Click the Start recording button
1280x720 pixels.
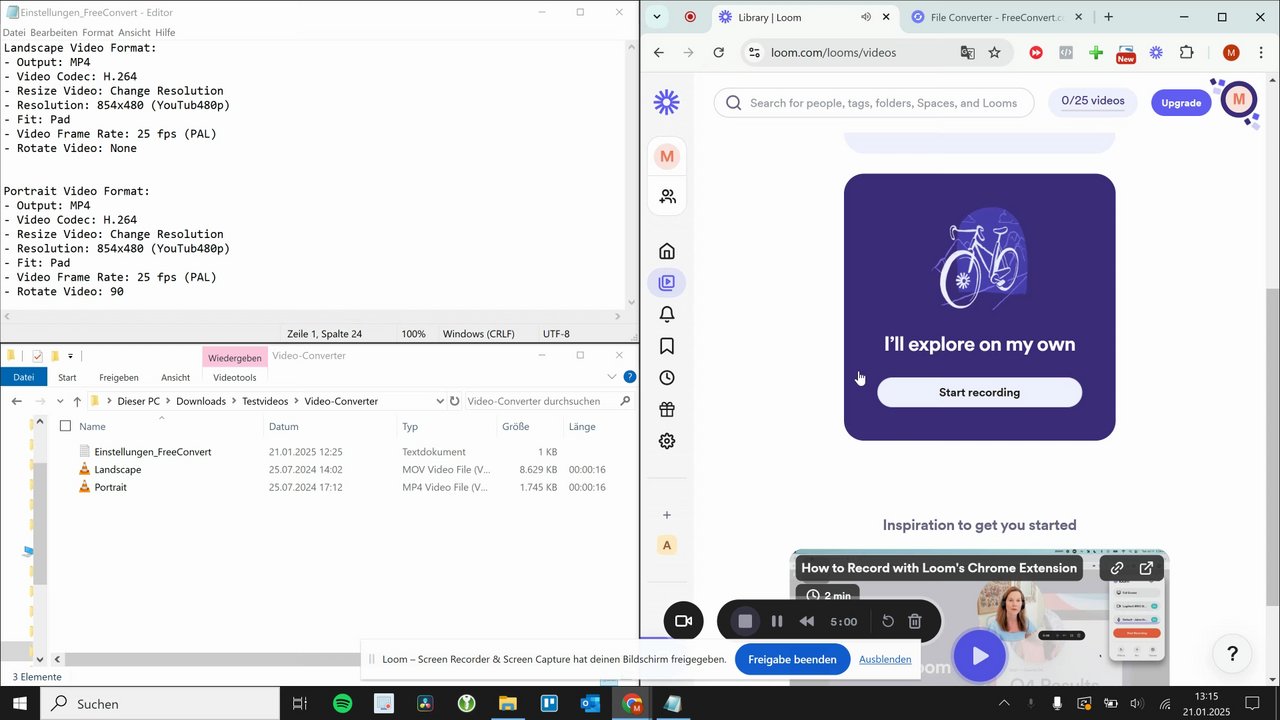click(x=980, y=392)
